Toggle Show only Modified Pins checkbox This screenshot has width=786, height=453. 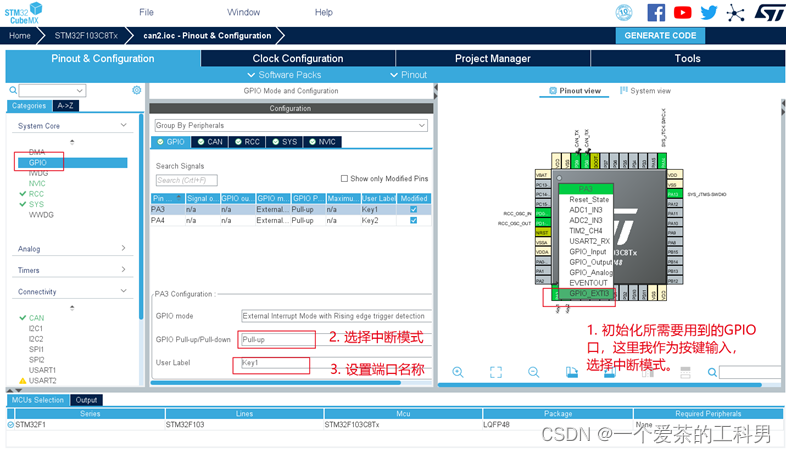[344, 178]
